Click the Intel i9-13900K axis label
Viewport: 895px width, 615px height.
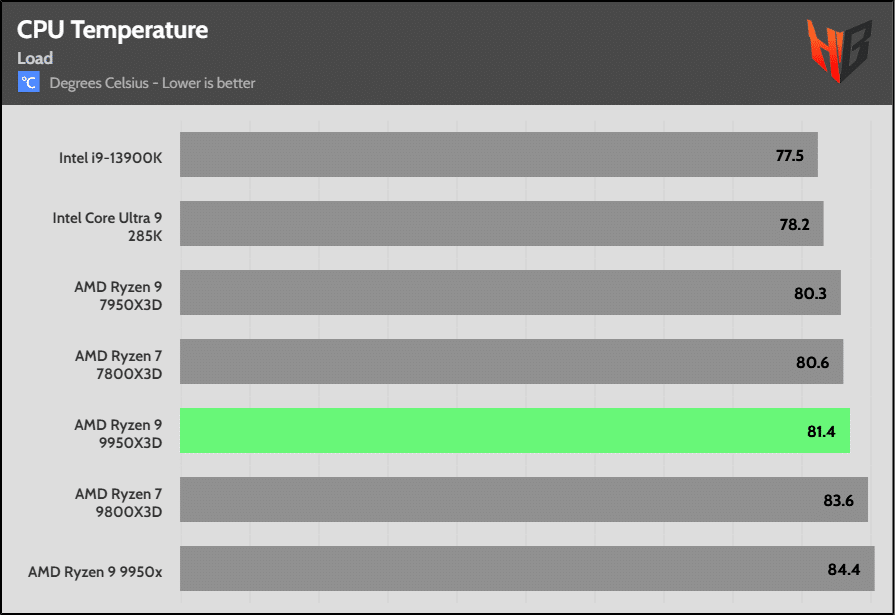pyautogui.click(x=110, y=156)
